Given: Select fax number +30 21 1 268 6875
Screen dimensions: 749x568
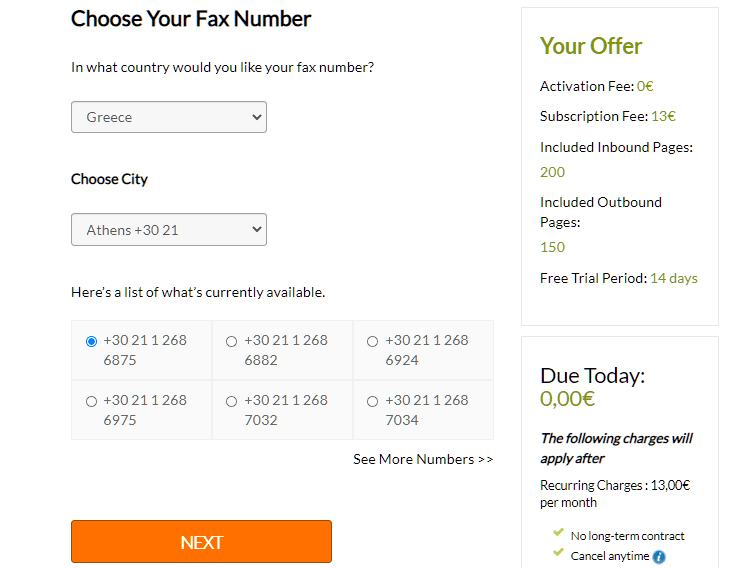Looking at the screenshot, I should coord(92,341).
